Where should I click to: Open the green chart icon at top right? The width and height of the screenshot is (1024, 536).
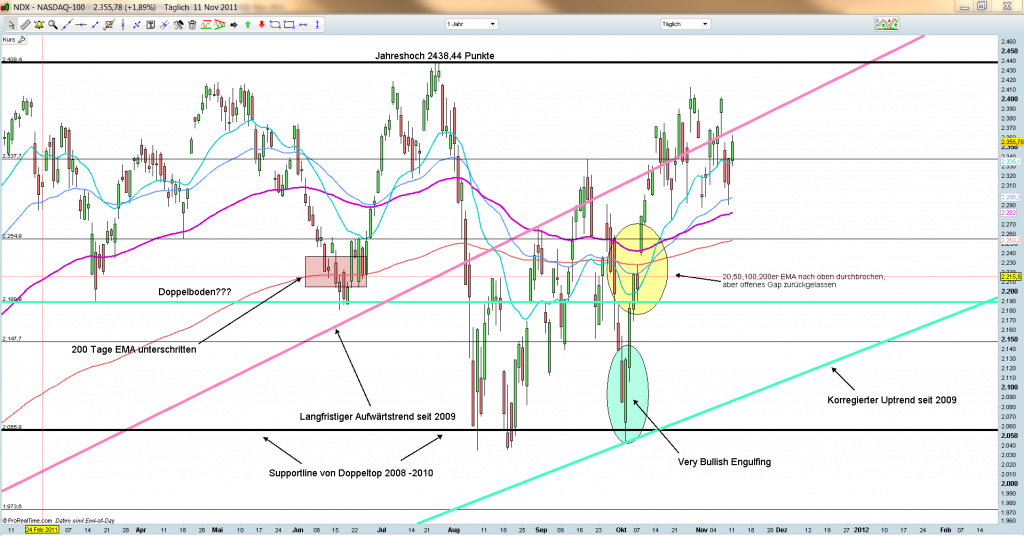tap(887, 23)
